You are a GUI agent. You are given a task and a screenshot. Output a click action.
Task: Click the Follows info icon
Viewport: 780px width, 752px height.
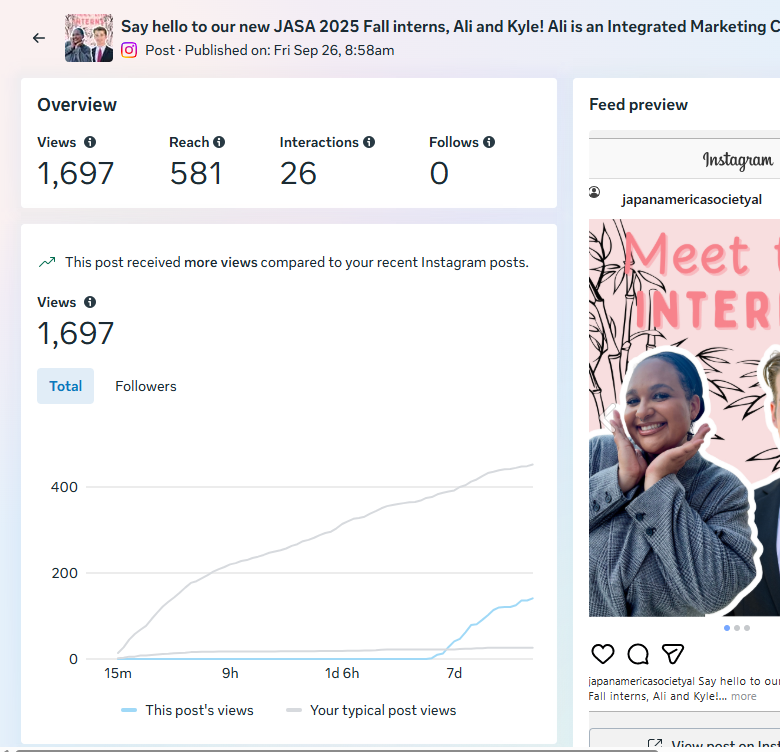pyautogui.click(x=489, y=142)
